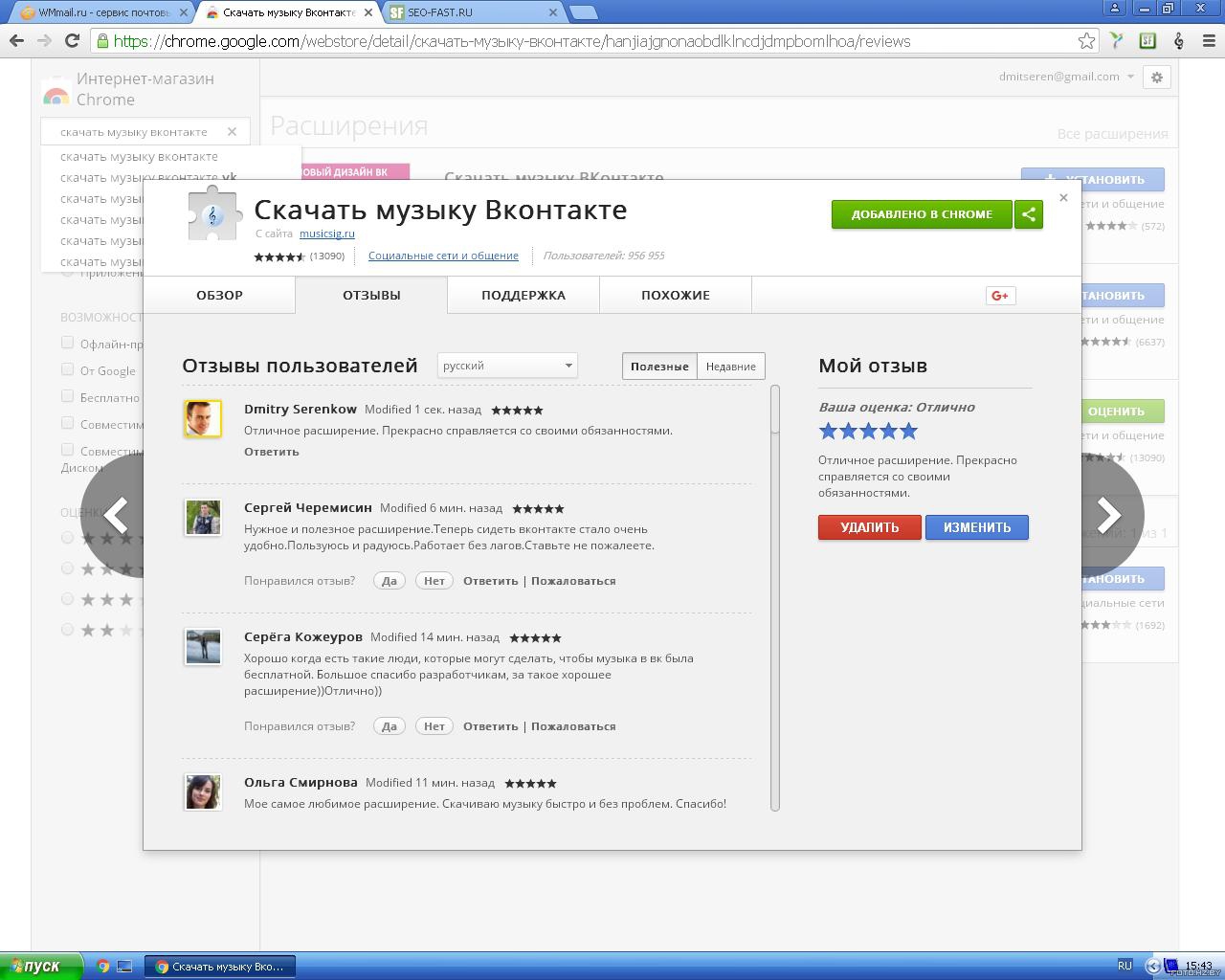
Task: Reply to Сергей Черемисин's review
Action: click(491, 581)
